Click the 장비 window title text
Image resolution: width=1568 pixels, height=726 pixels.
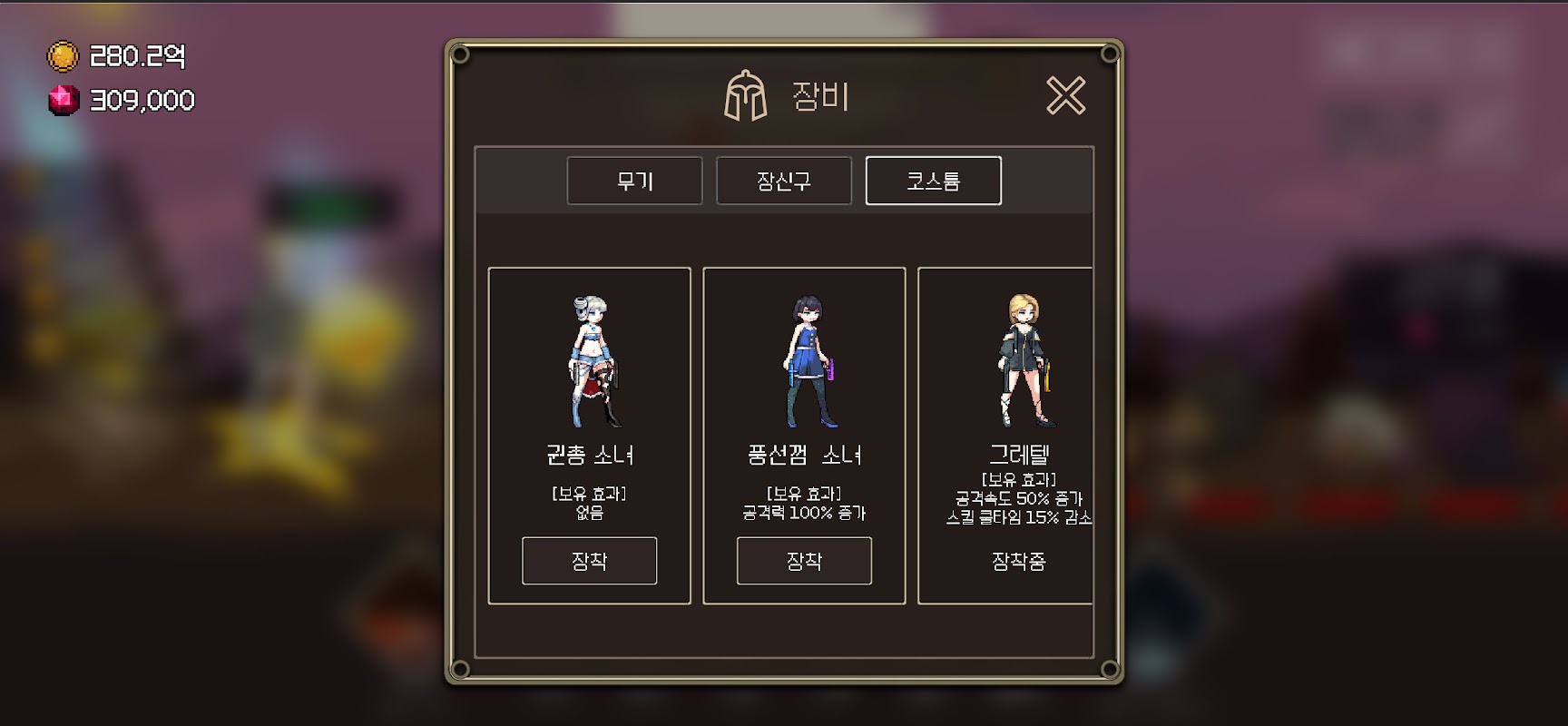[820, 95]
